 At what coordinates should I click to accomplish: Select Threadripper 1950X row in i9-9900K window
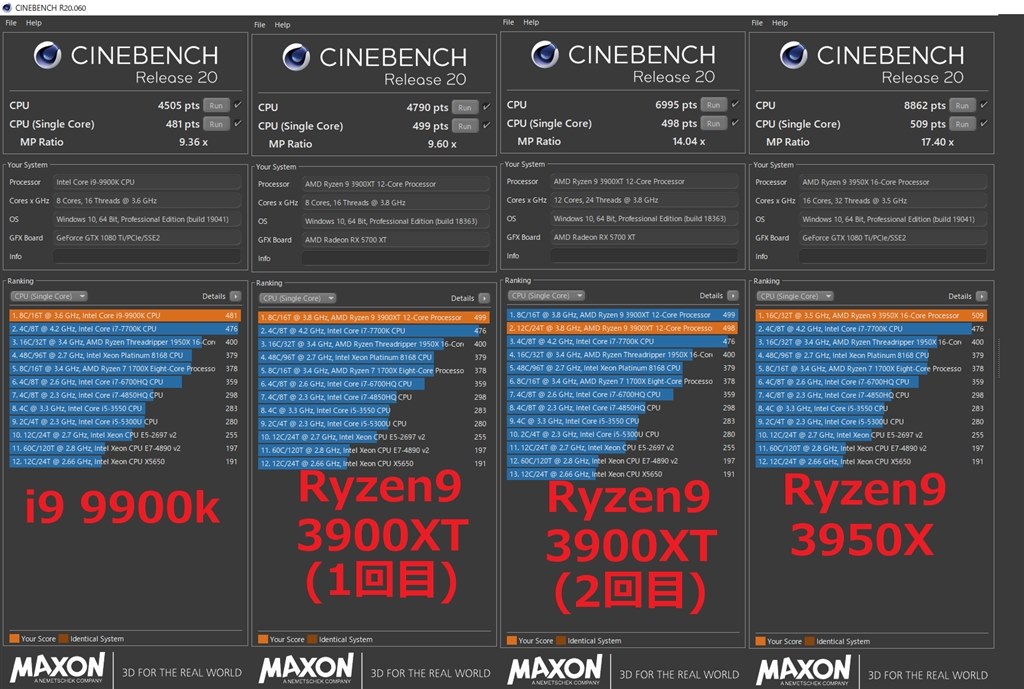[x=125, y=342]
